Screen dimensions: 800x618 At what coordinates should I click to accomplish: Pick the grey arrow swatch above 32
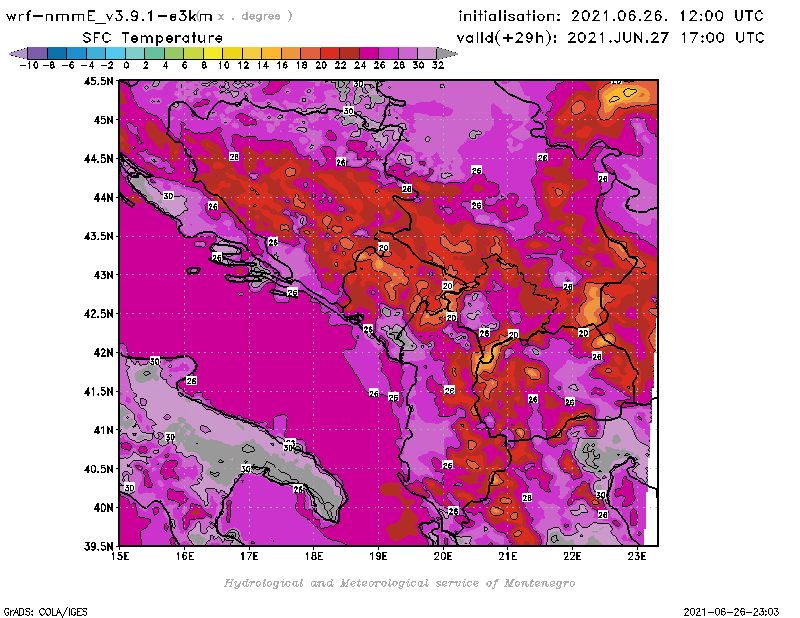coord(447,53)
